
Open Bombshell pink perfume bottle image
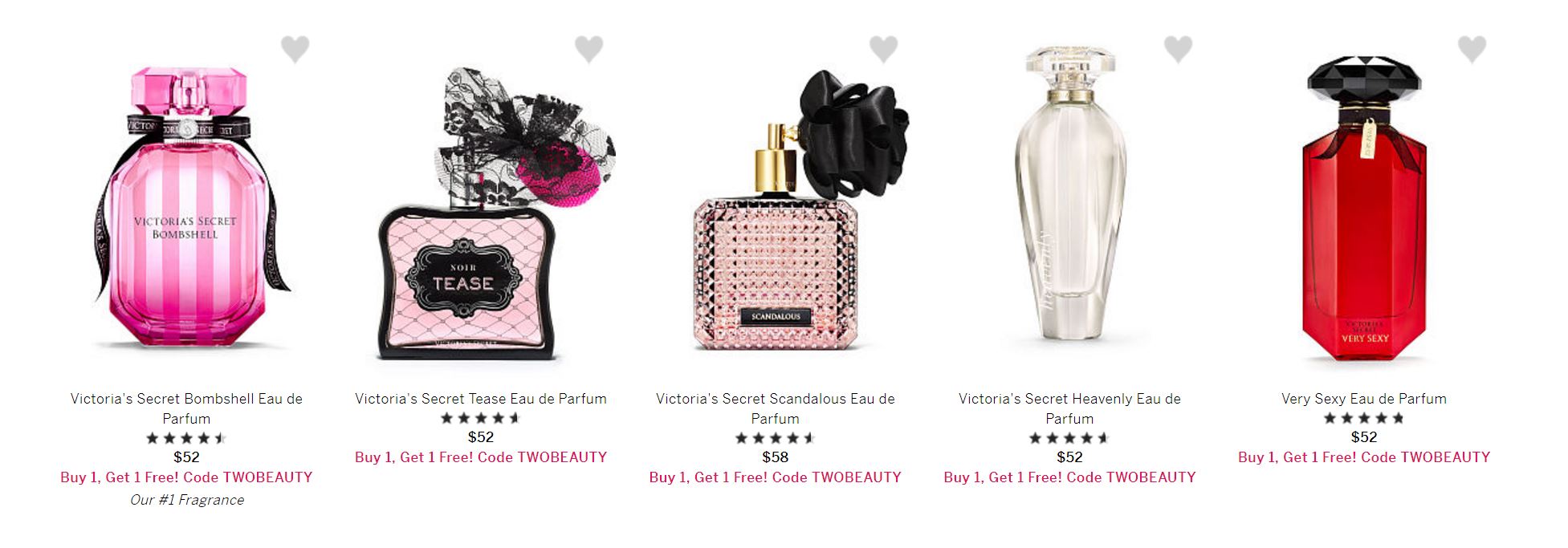click(x=186, y=209)
